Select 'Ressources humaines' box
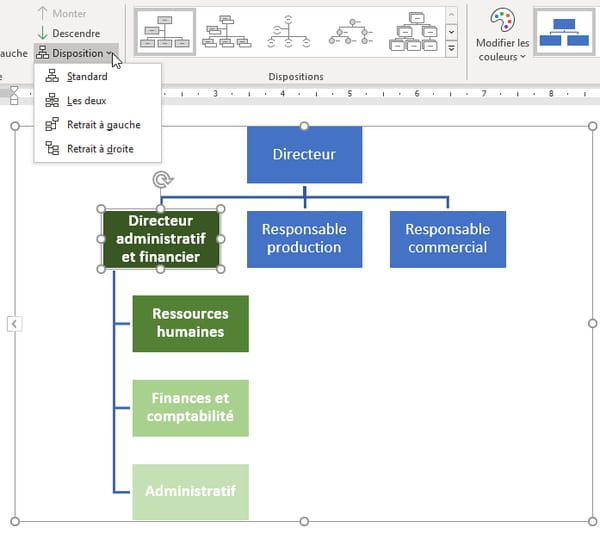Screen dimensions: 600x534 pos(191,324)
